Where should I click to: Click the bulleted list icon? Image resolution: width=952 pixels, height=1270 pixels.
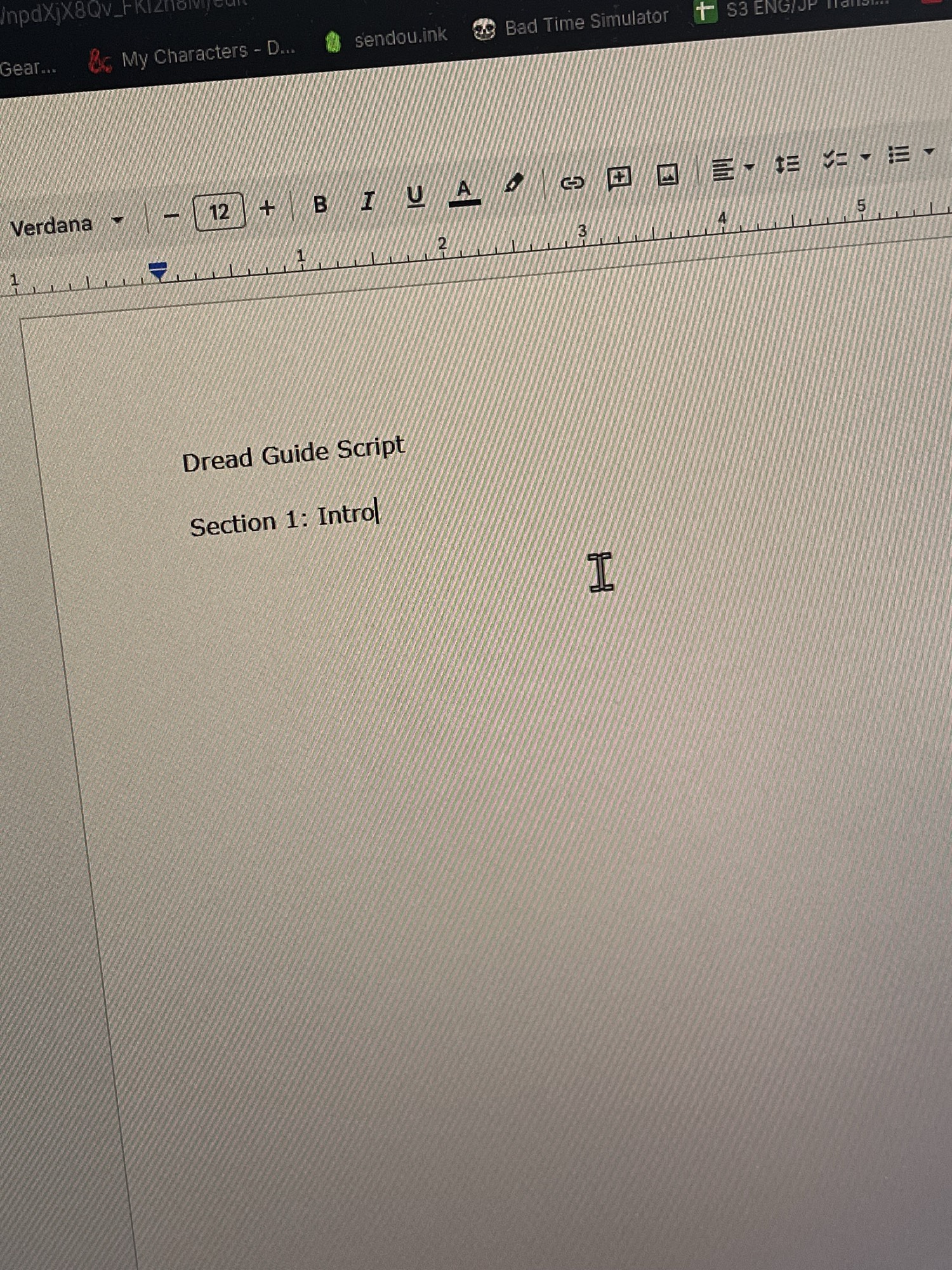[899, 154]
